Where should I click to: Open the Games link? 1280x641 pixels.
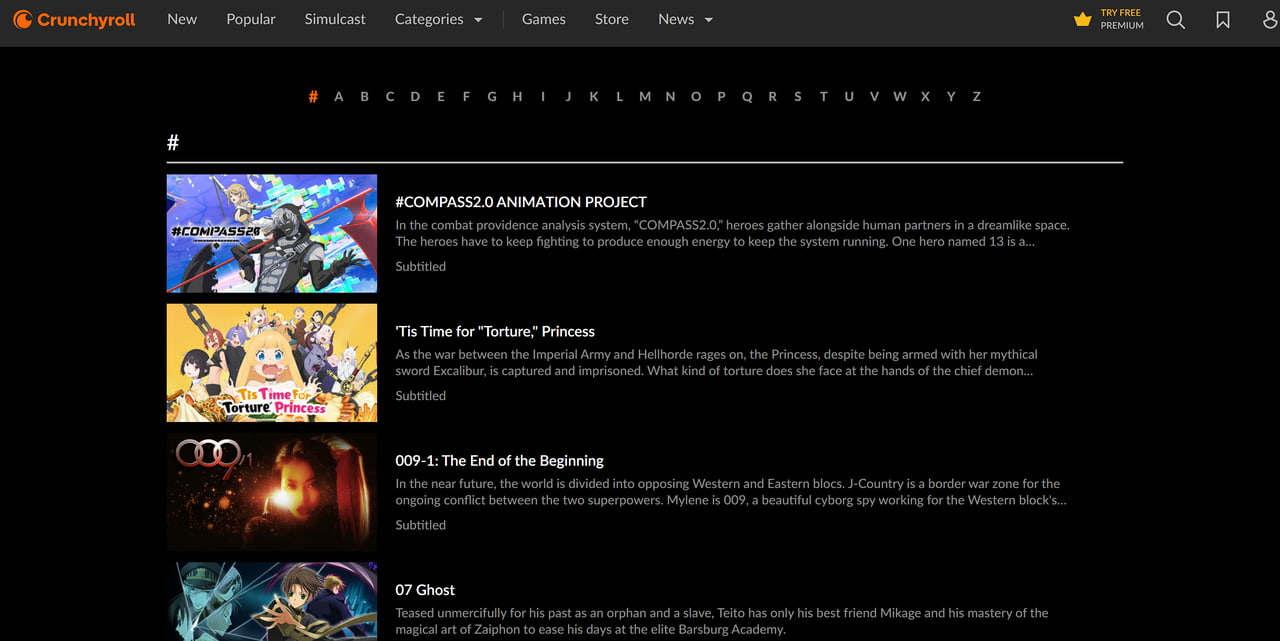(x=544, y=19)
